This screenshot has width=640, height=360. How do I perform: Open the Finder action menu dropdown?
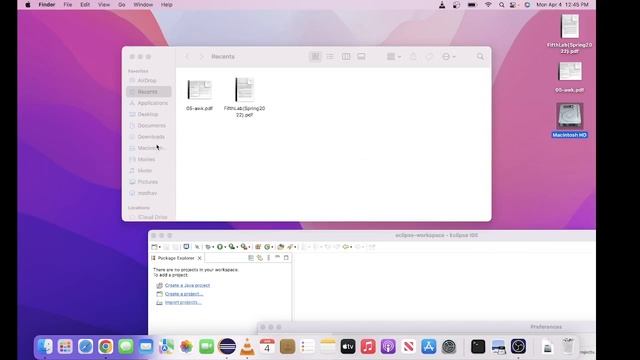[x=449, y=57]
